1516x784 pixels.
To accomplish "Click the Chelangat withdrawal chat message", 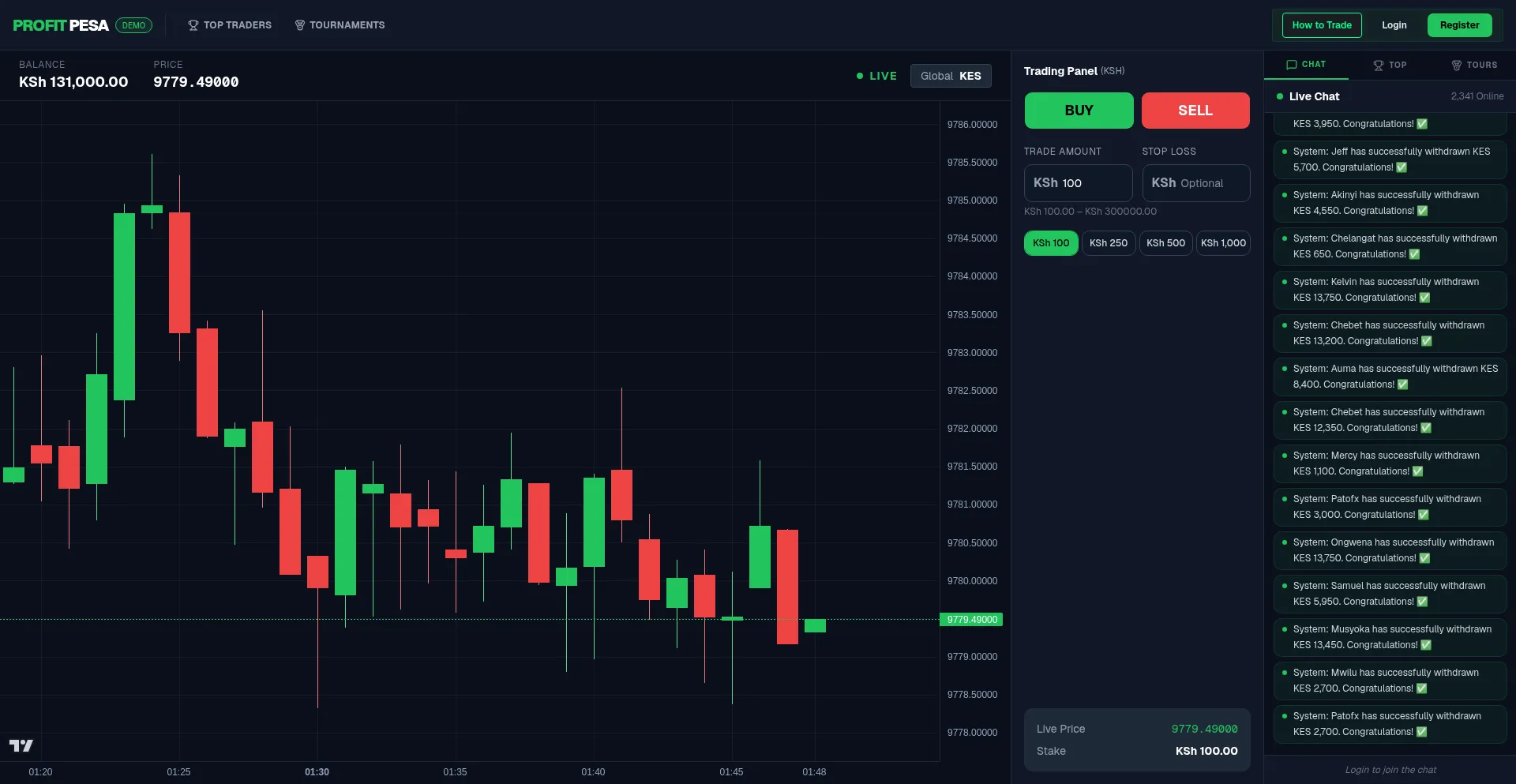I will [1390, 246].
